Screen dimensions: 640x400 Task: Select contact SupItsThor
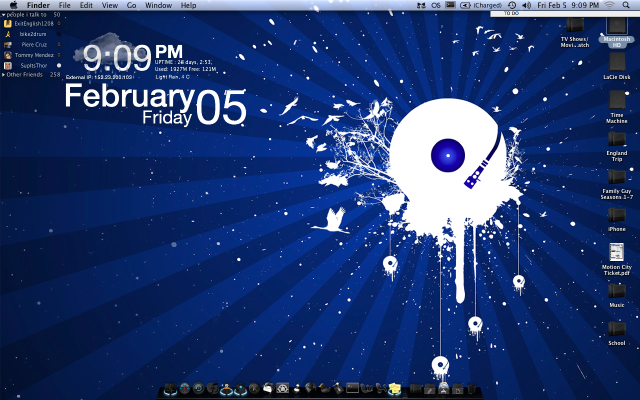tap(34, 65)
